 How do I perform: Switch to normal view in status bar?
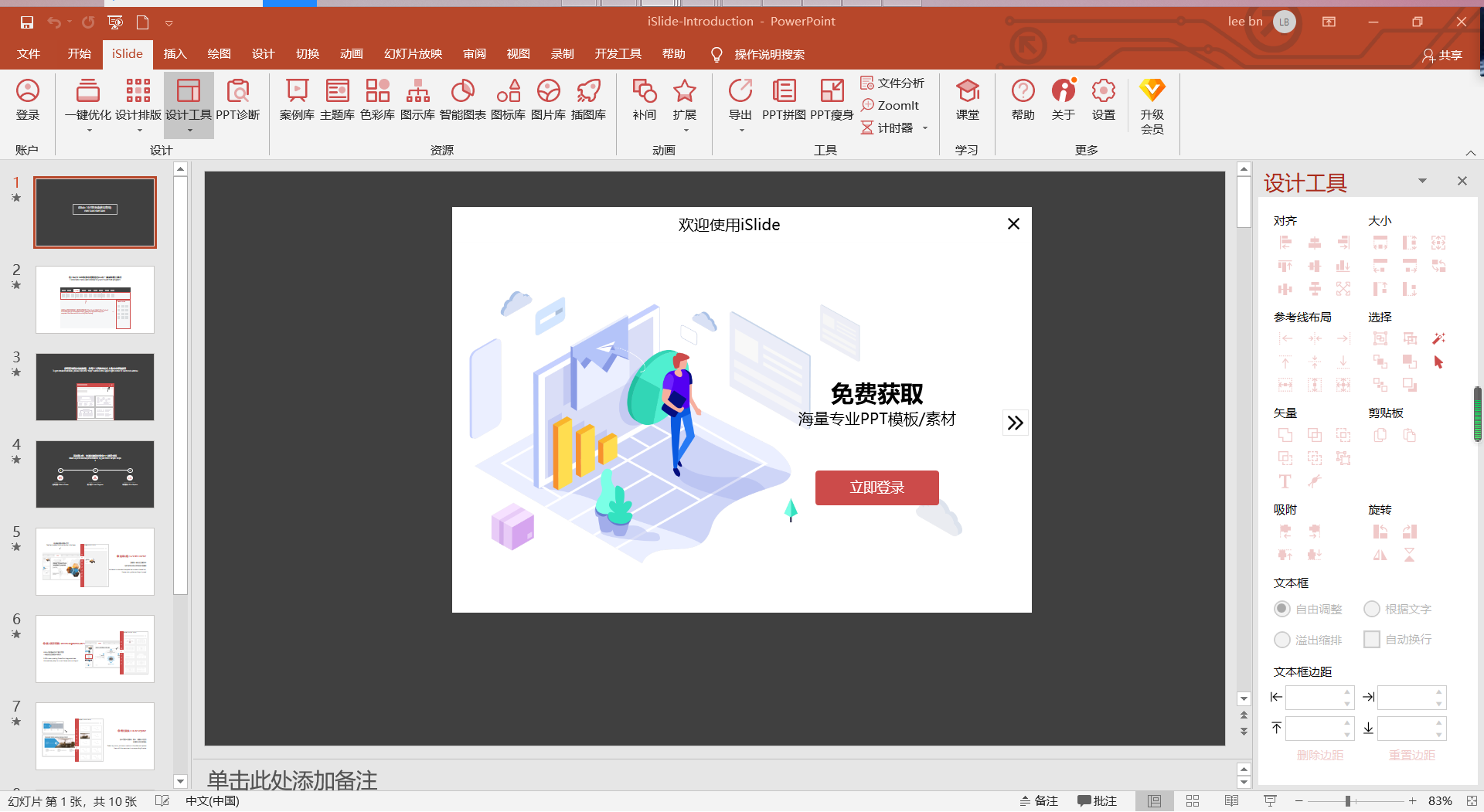(1154, 801)
